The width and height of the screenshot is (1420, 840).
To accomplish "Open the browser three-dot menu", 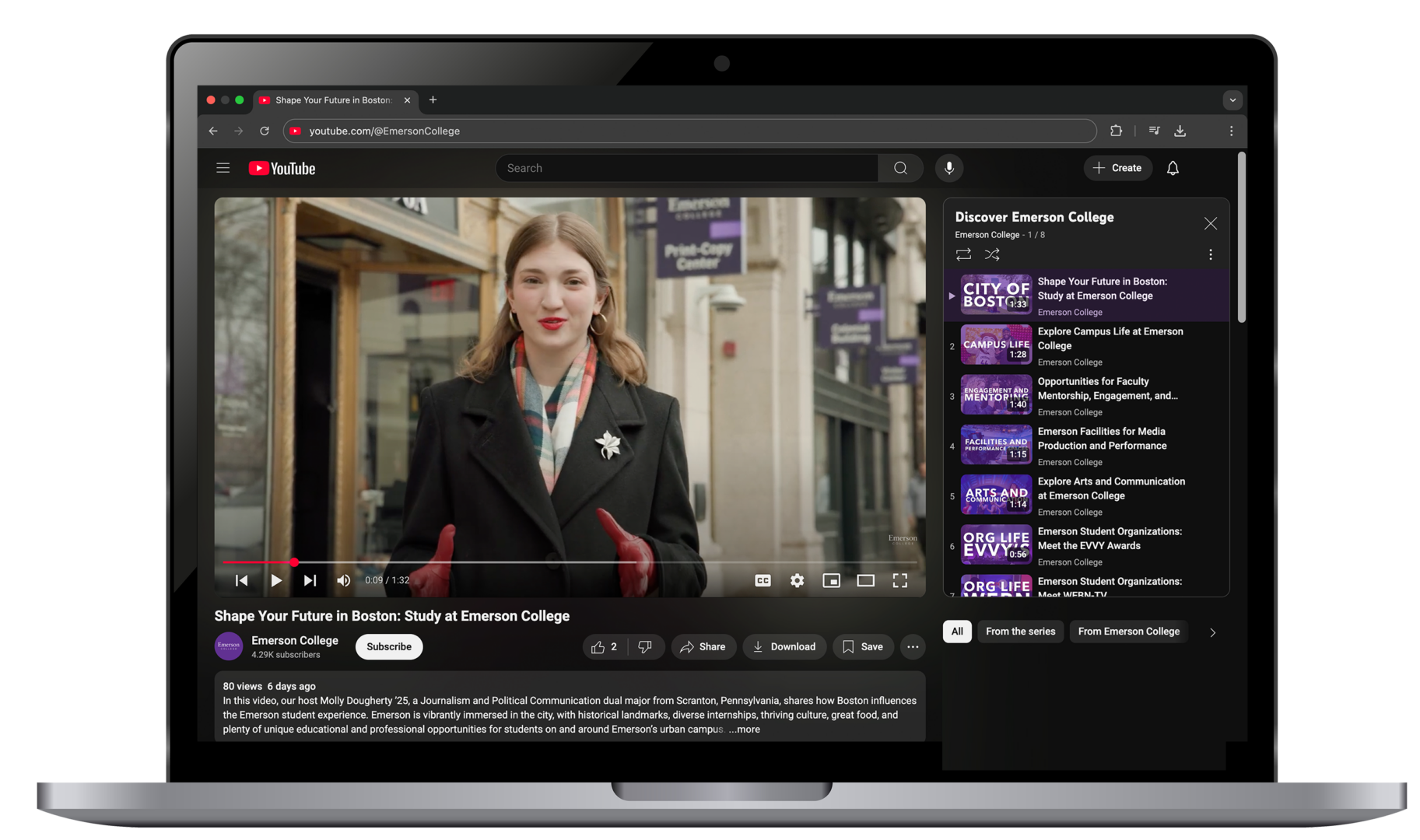I will (1231, 131).
